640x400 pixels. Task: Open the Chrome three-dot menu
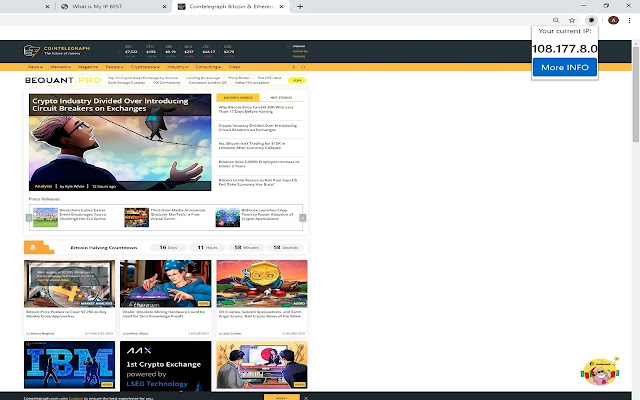click(x=629, y=20)
